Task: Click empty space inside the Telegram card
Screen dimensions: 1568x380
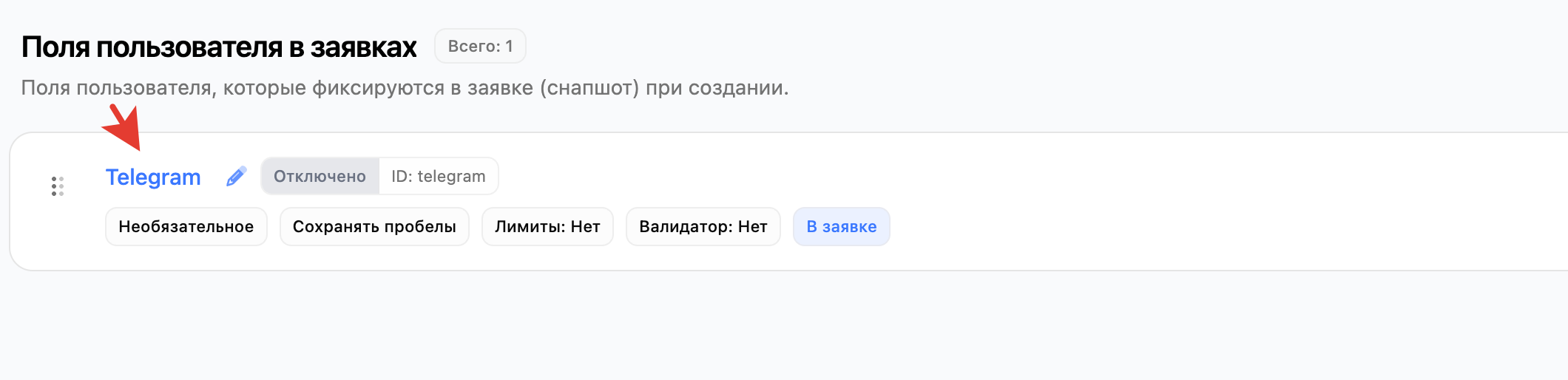Action: 1183,201
